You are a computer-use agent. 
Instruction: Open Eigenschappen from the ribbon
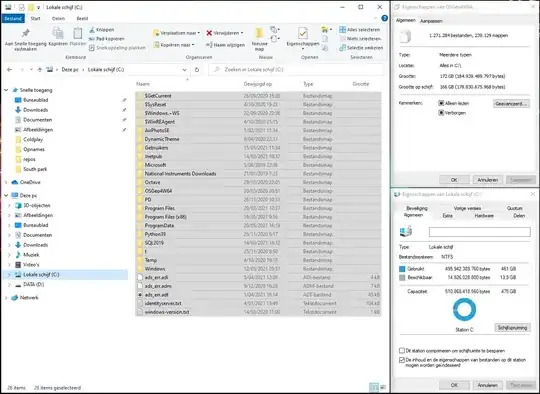303,39
